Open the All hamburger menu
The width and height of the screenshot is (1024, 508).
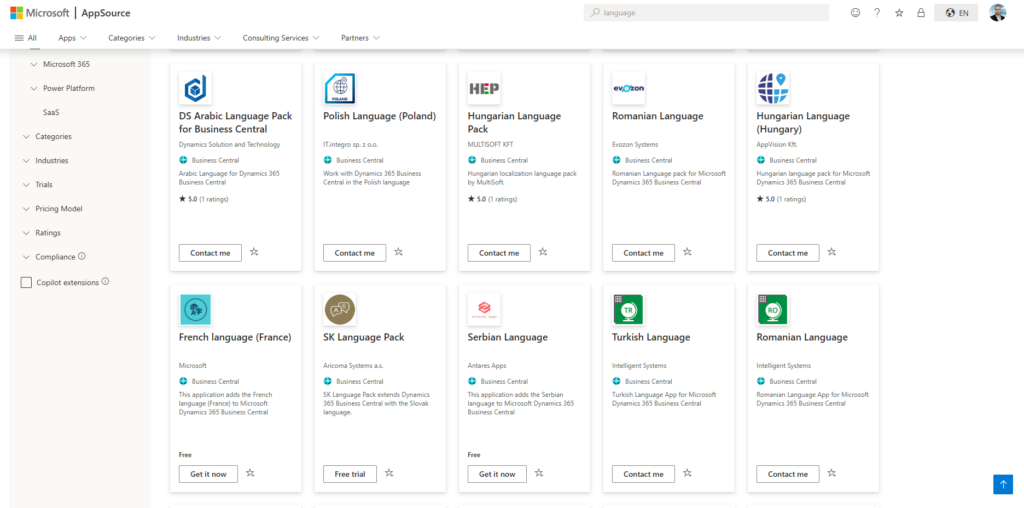[x=25, y=38]
